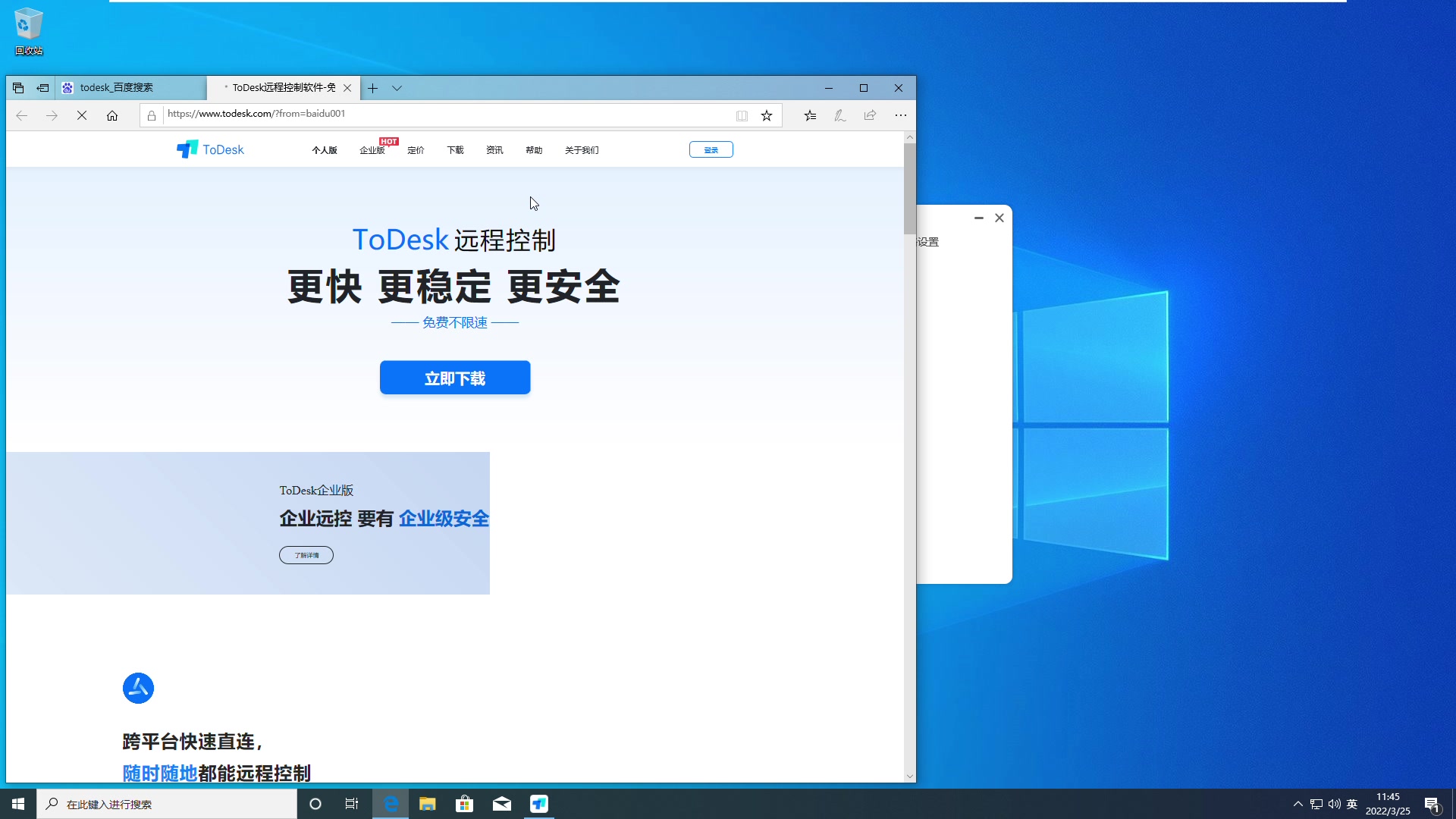Show hidden system tray icons

point(1298,804)
